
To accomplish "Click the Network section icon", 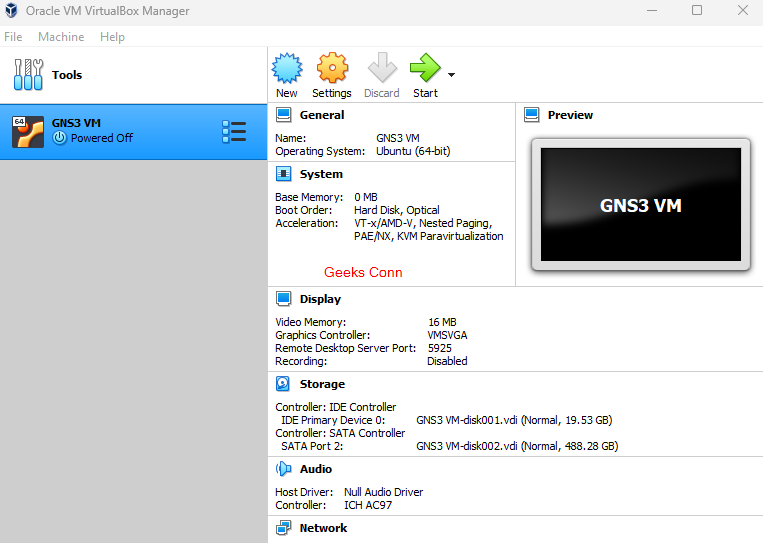I will (284, 528).
